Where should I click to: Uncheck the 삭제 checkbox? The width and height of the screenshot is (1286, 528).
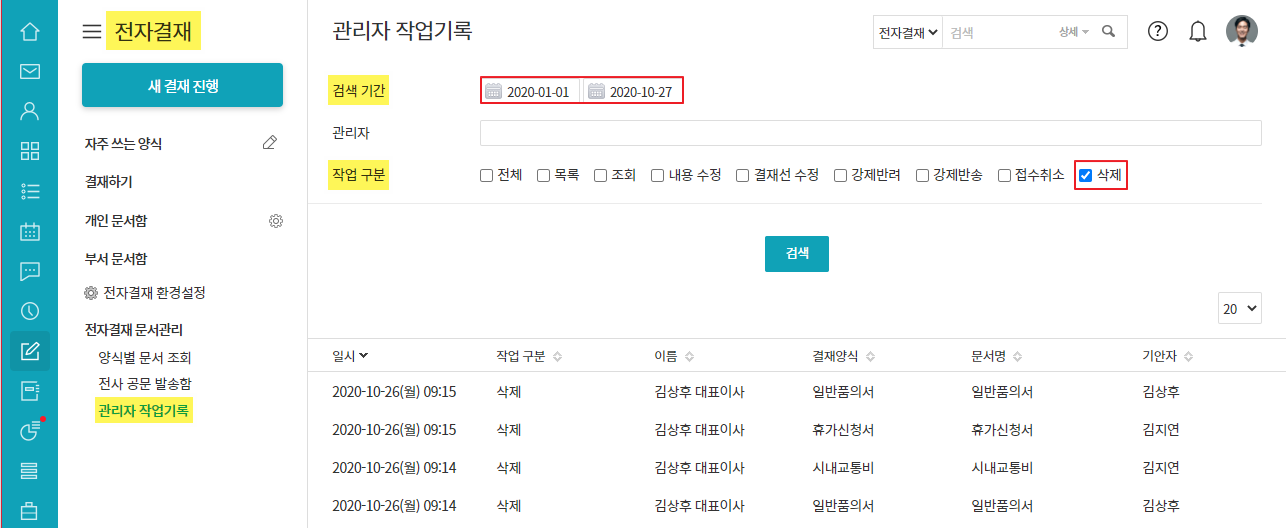coord(1085,176)
